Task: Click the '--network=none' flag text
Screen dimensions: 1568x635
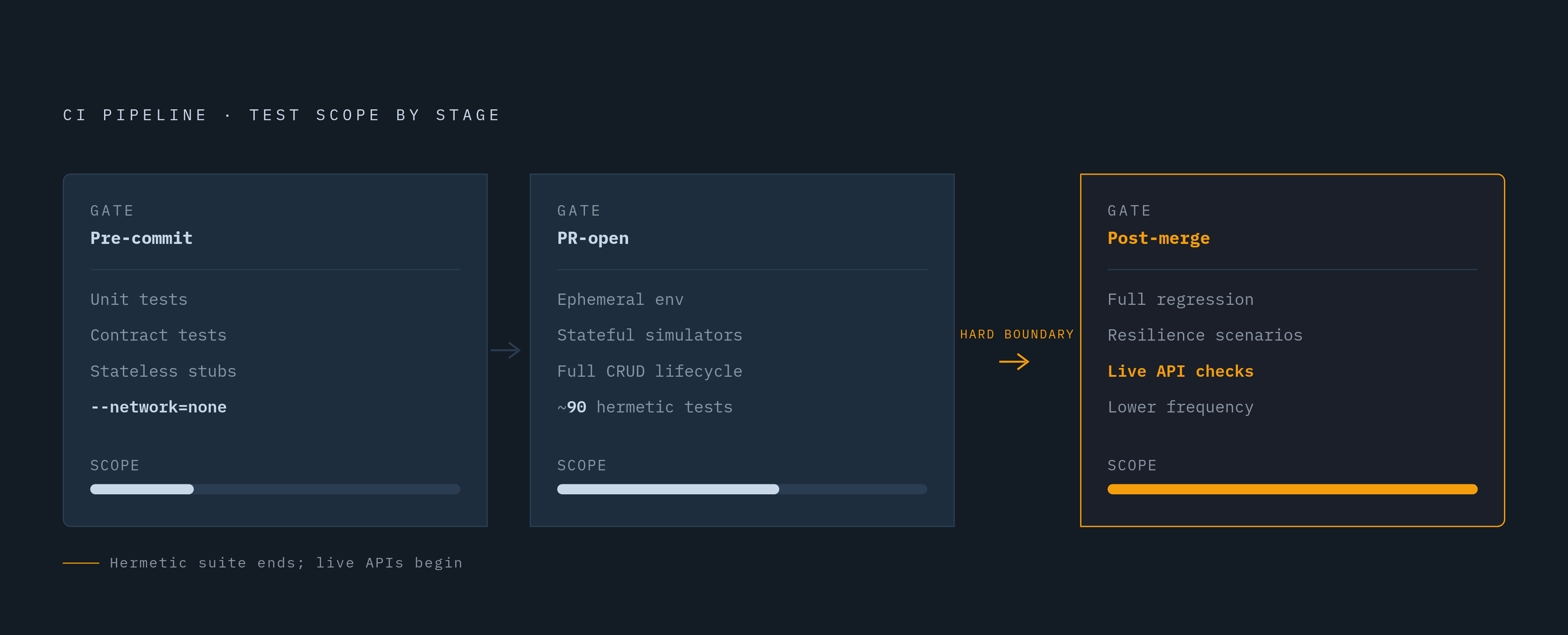Action: click(158, 407)
